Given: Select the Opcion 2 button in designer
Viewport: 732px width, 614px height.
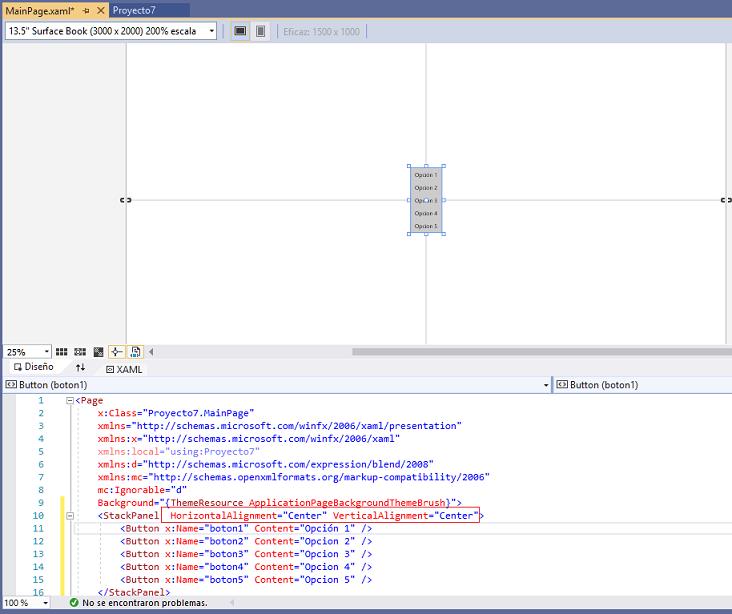Looking at the screenshot, I should (x=426, y=188).
